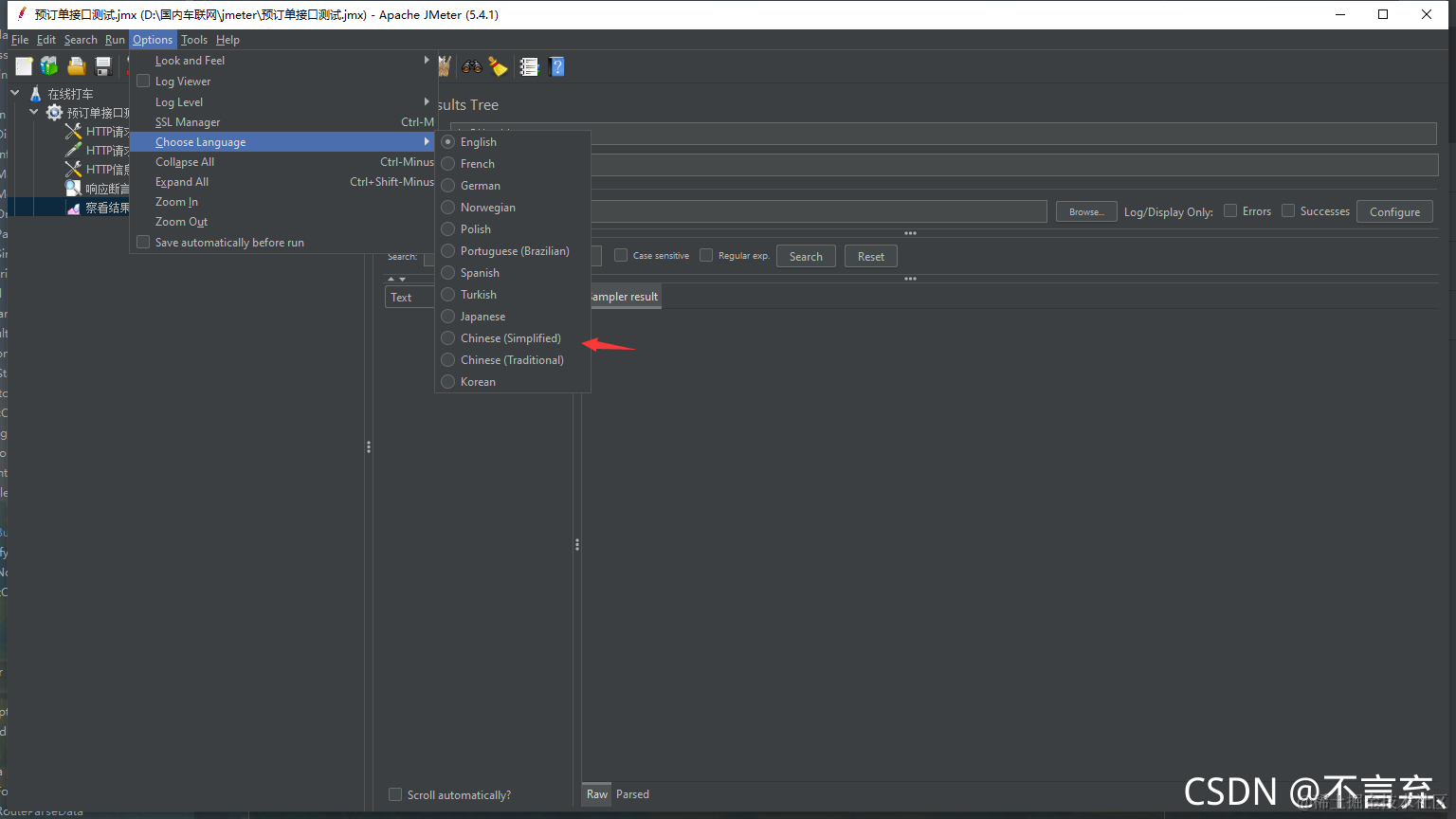This screenshot has height=819, width=1456.
Task: Switch to the Raw tab
Action: pyautogui.click(x=596, y=794)
